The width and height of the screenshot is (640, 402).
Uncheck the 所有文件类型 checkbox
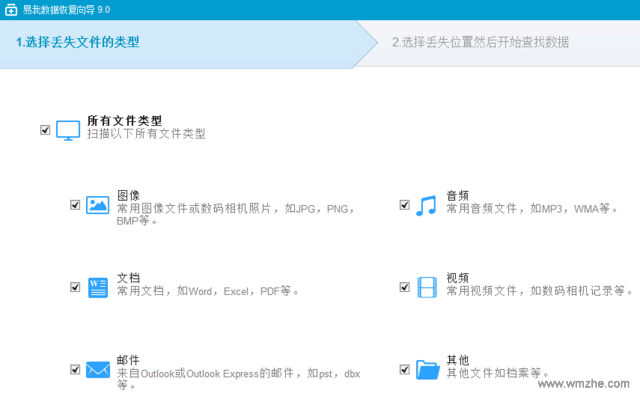[45, 130]
